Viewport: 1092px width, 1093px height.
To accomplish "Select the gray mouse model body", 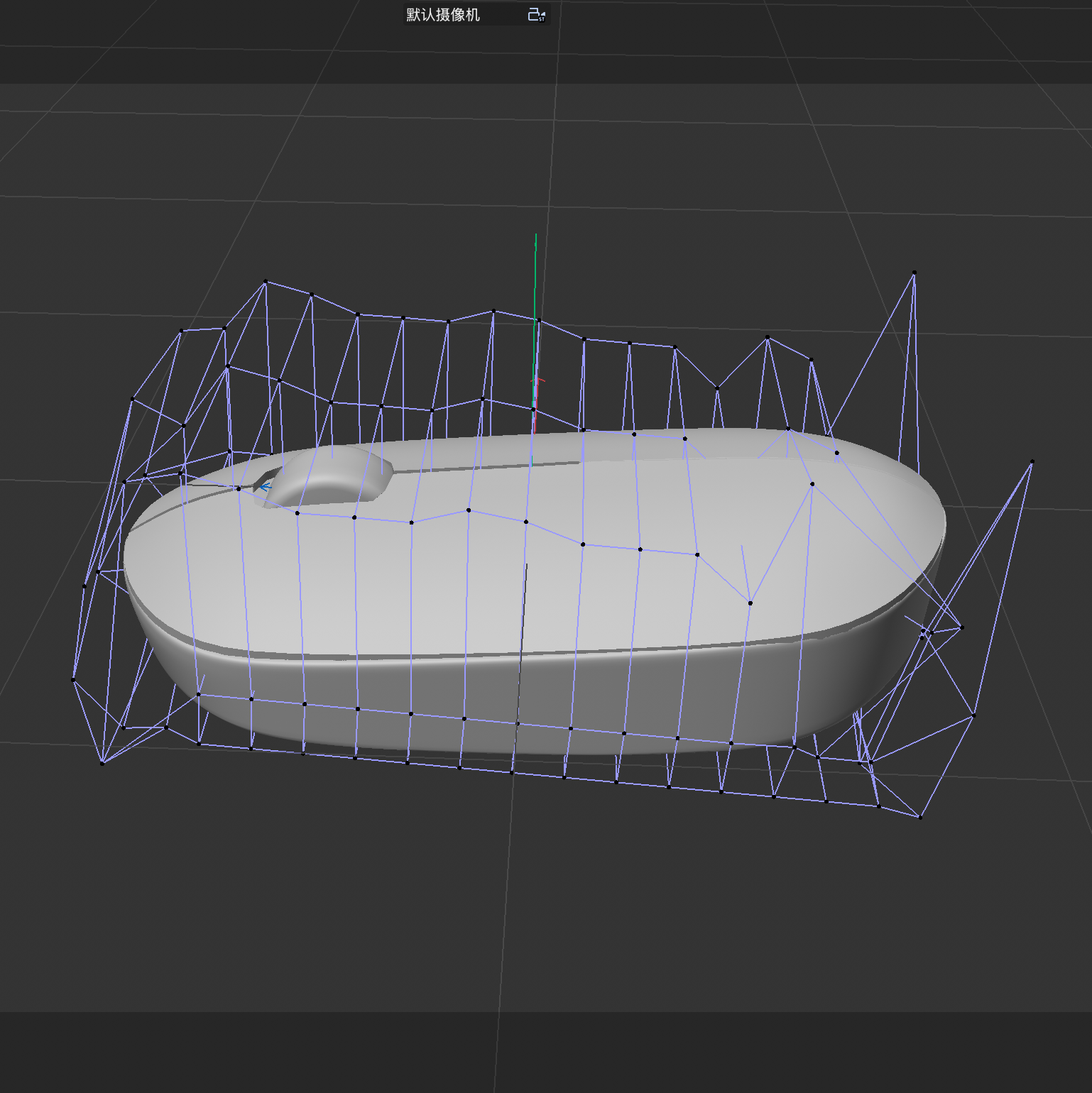I will click(x=534, y=593).
